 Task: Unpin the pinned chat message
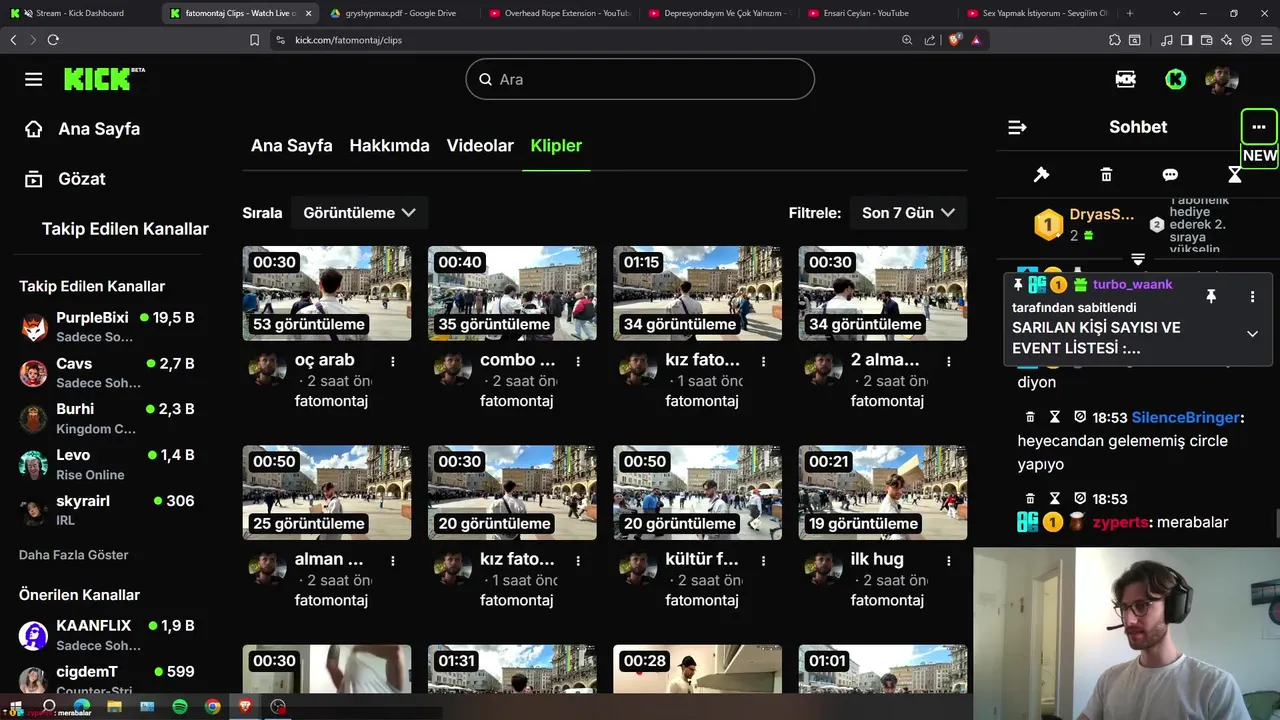(x=1211, y=297)
